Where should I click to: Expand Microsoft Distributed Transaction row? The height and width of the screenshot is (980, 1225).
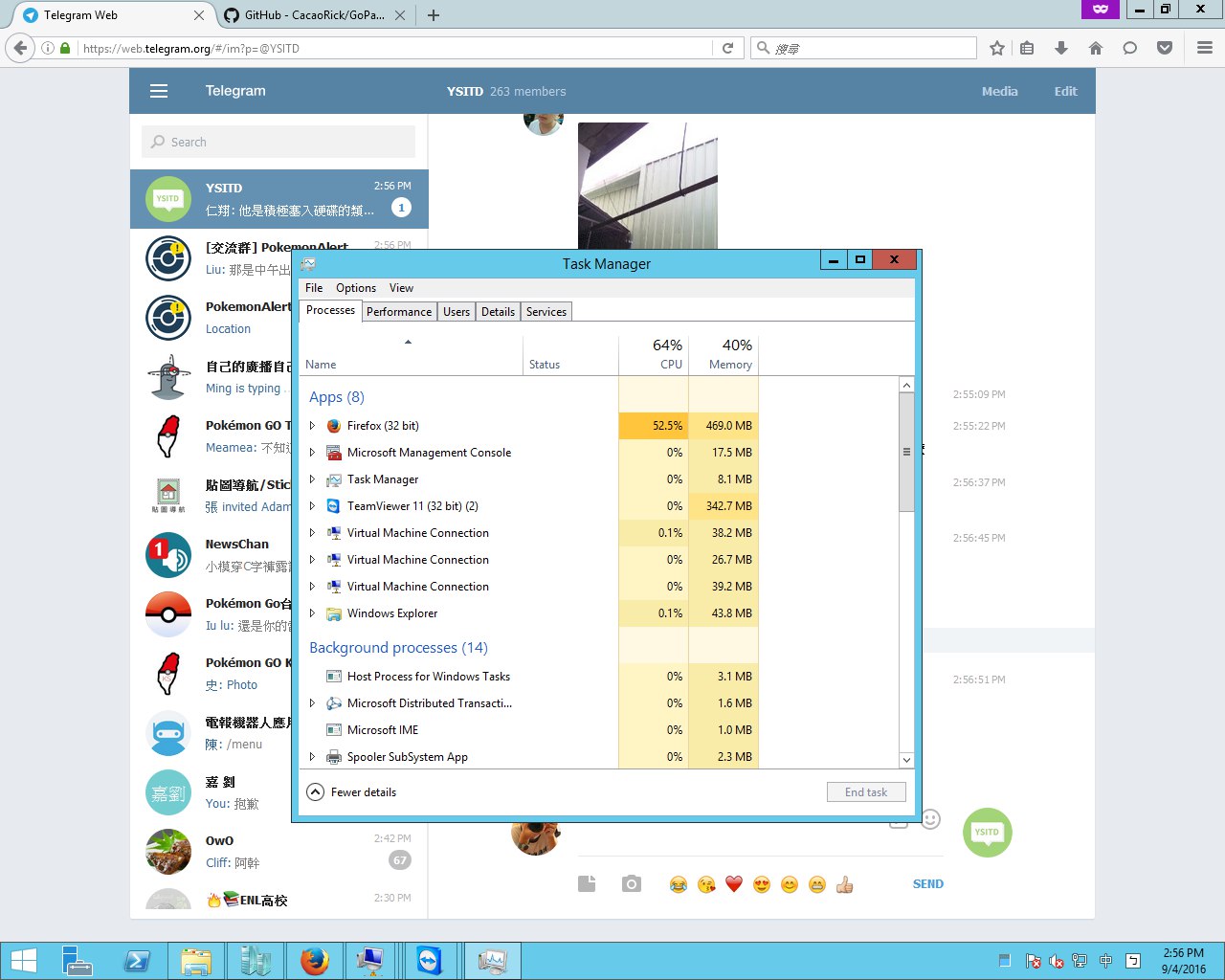point(312,703)
